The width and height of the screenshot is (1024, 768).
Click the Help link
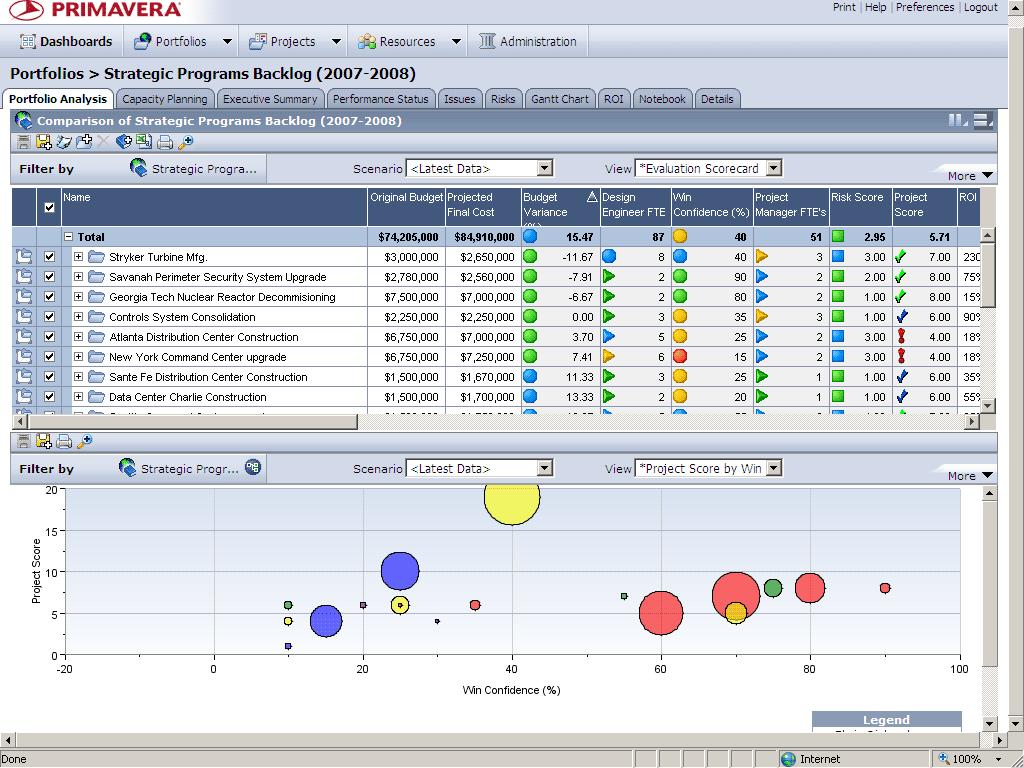[875, 7]
